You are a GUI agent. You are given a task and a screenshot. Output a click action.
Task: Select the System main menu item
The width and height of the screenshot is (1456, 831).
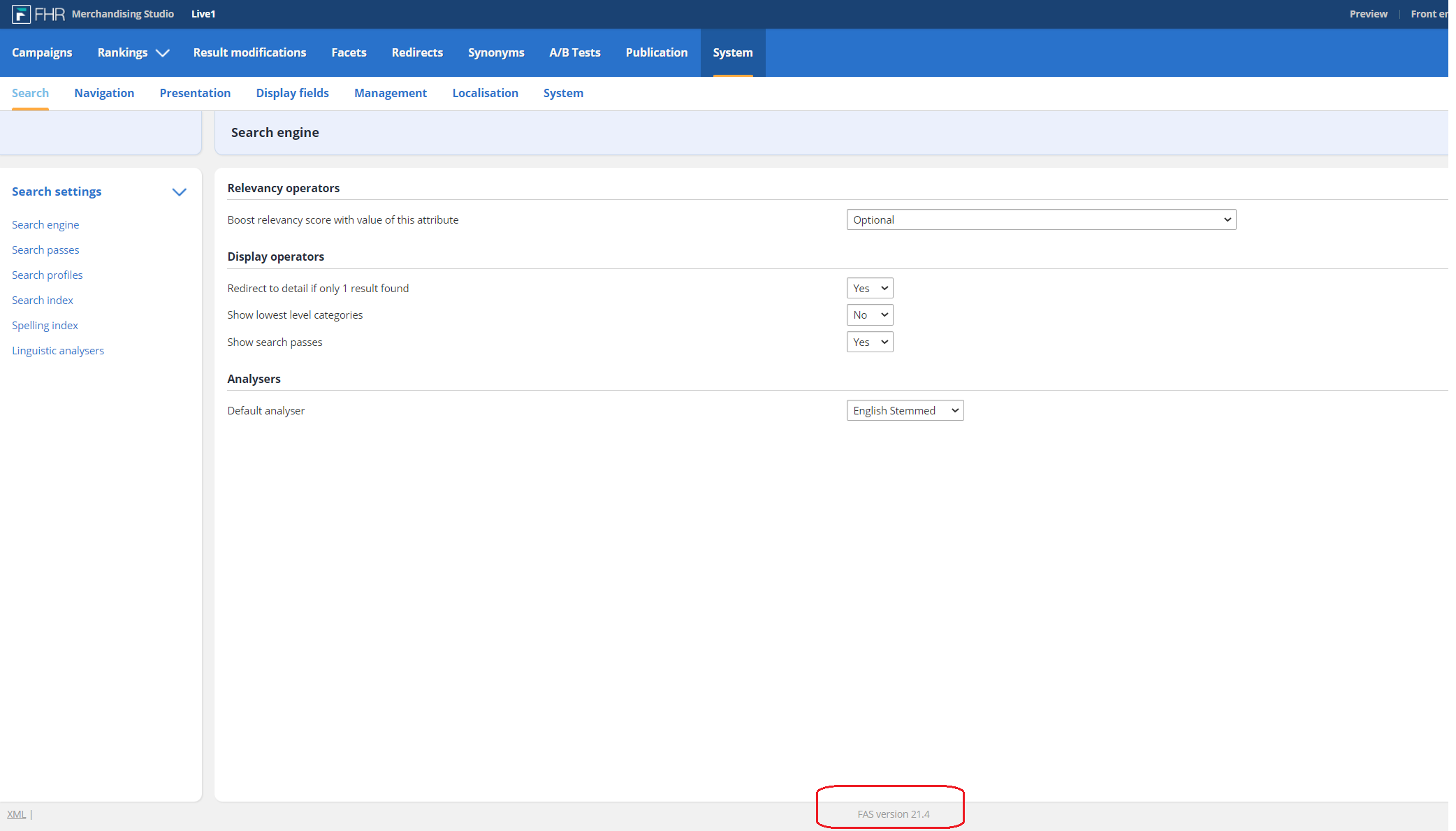[733, 52]
